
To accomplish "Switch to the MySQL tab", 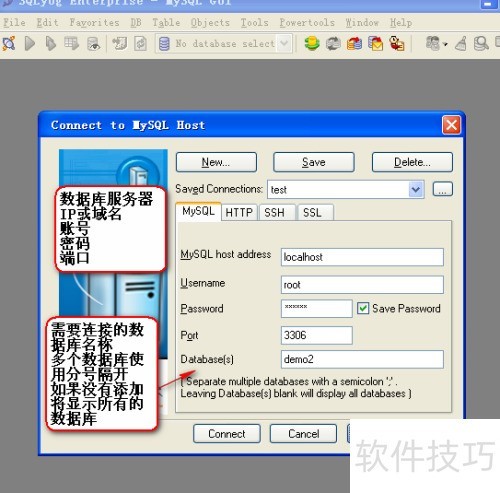I will (198, 211).
